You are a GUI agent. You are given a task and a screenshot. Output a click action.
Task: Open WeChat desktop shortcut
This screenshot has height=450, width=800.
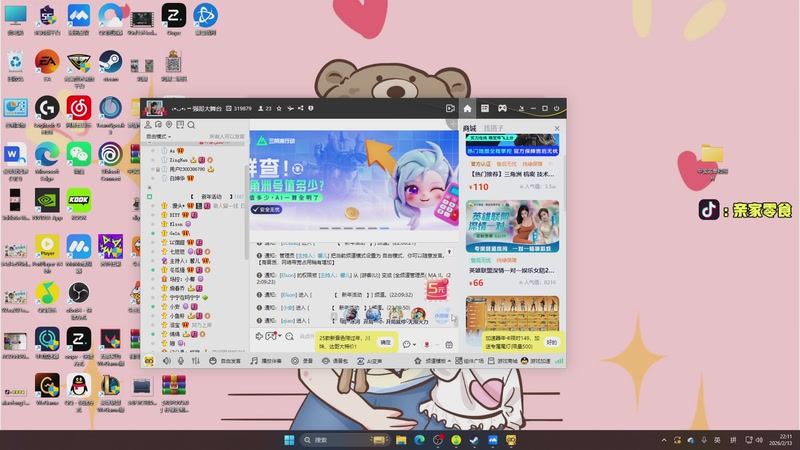[79, 158]
